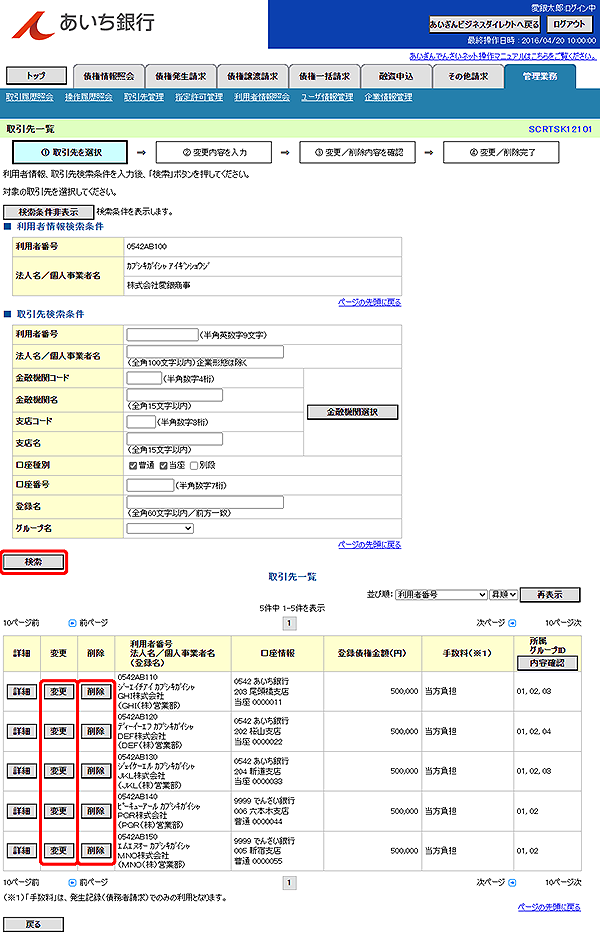
Task: Open the 債権一括請求 tab
Action: [324, 76]
